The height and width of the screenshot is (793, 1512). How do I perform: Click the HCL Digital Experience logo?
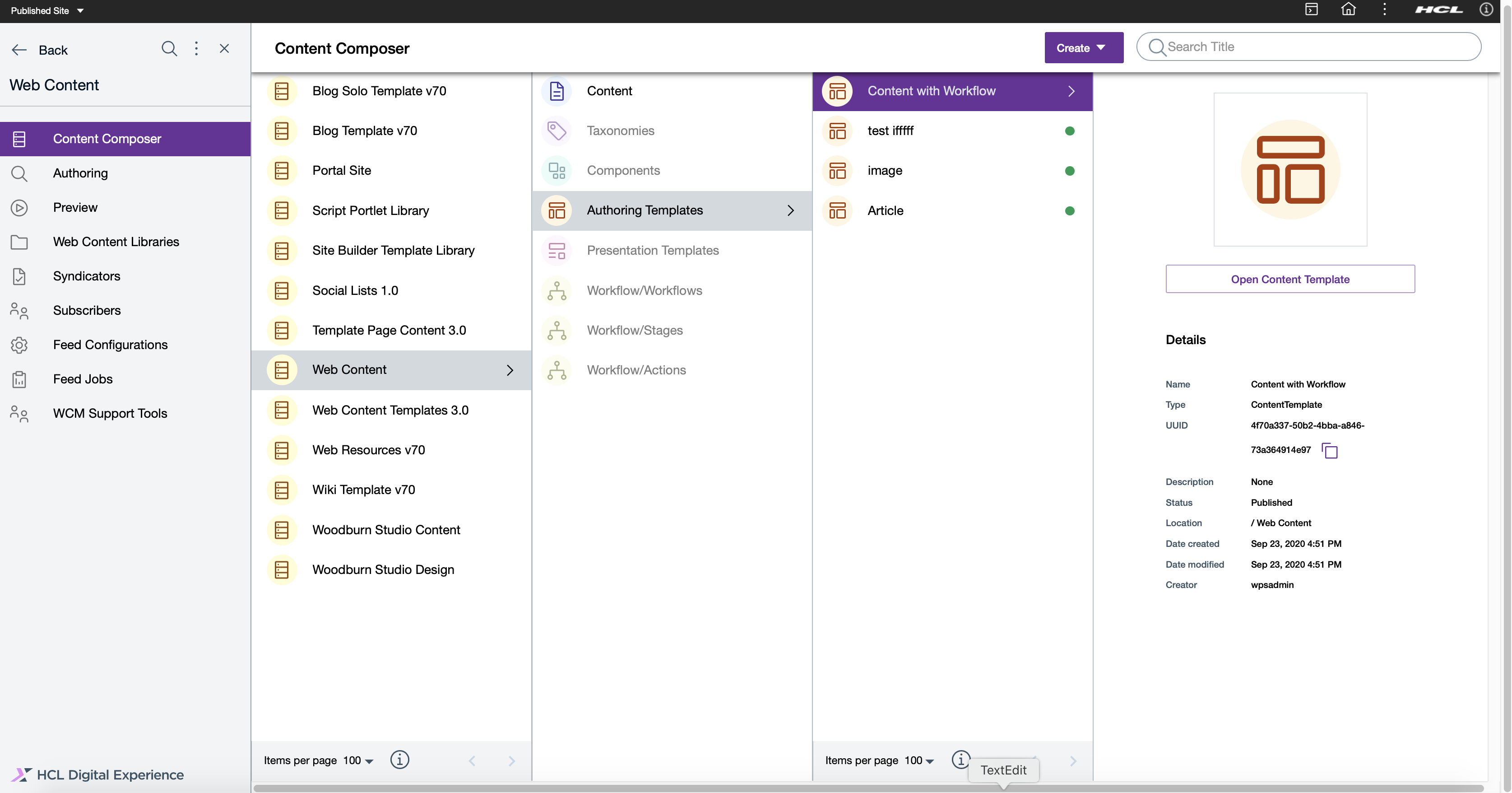click(97, 775)
